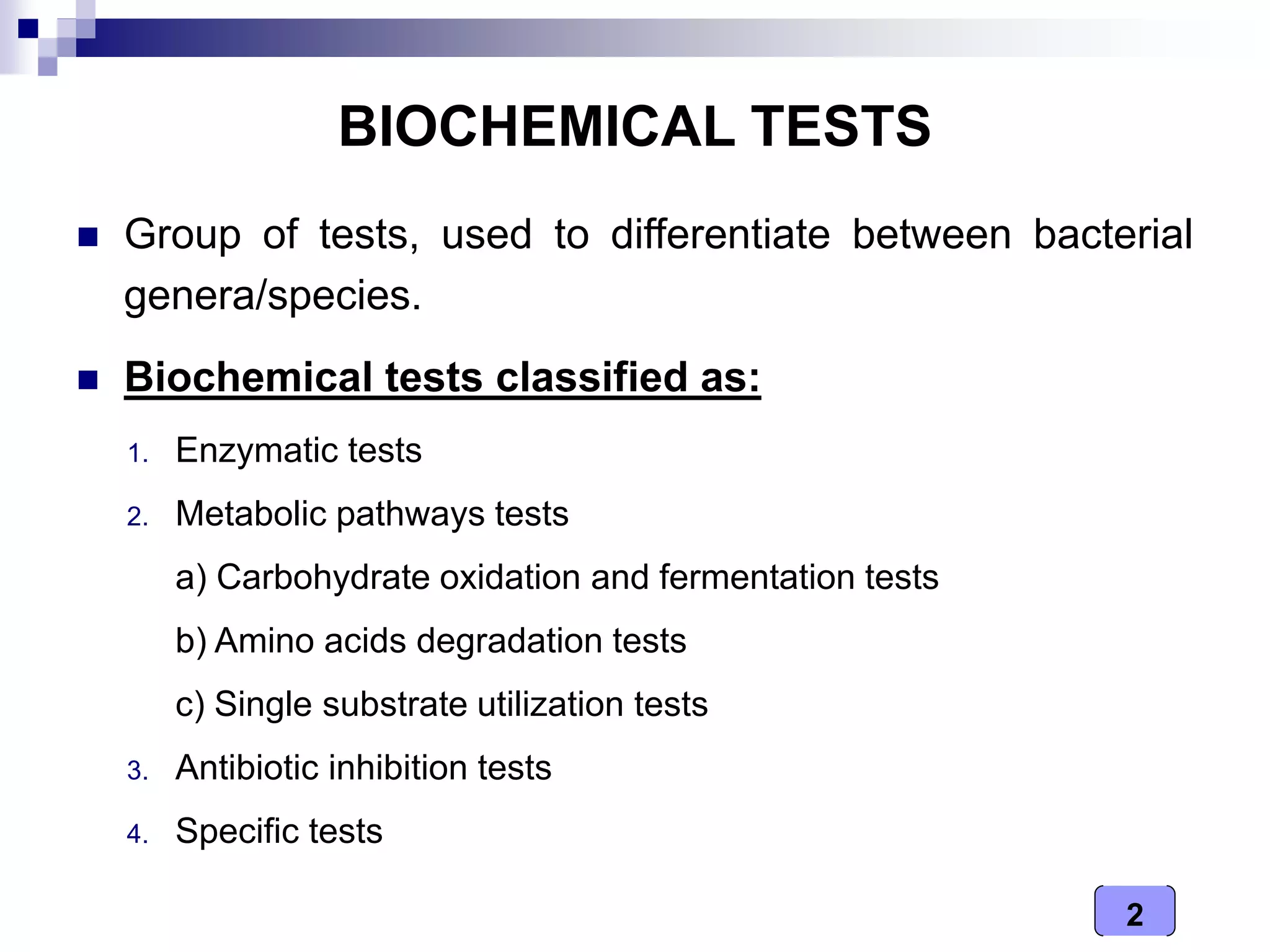Select the 'Specific tests' list item
Image resolution: width=1270 pixels, height=952 pixels.
[279, 831]
